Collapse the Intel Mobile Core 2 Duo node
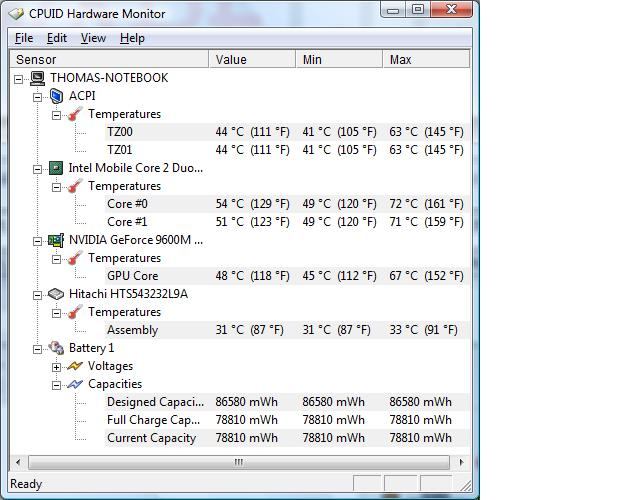The image size is (640, 500). coord(38,169)
